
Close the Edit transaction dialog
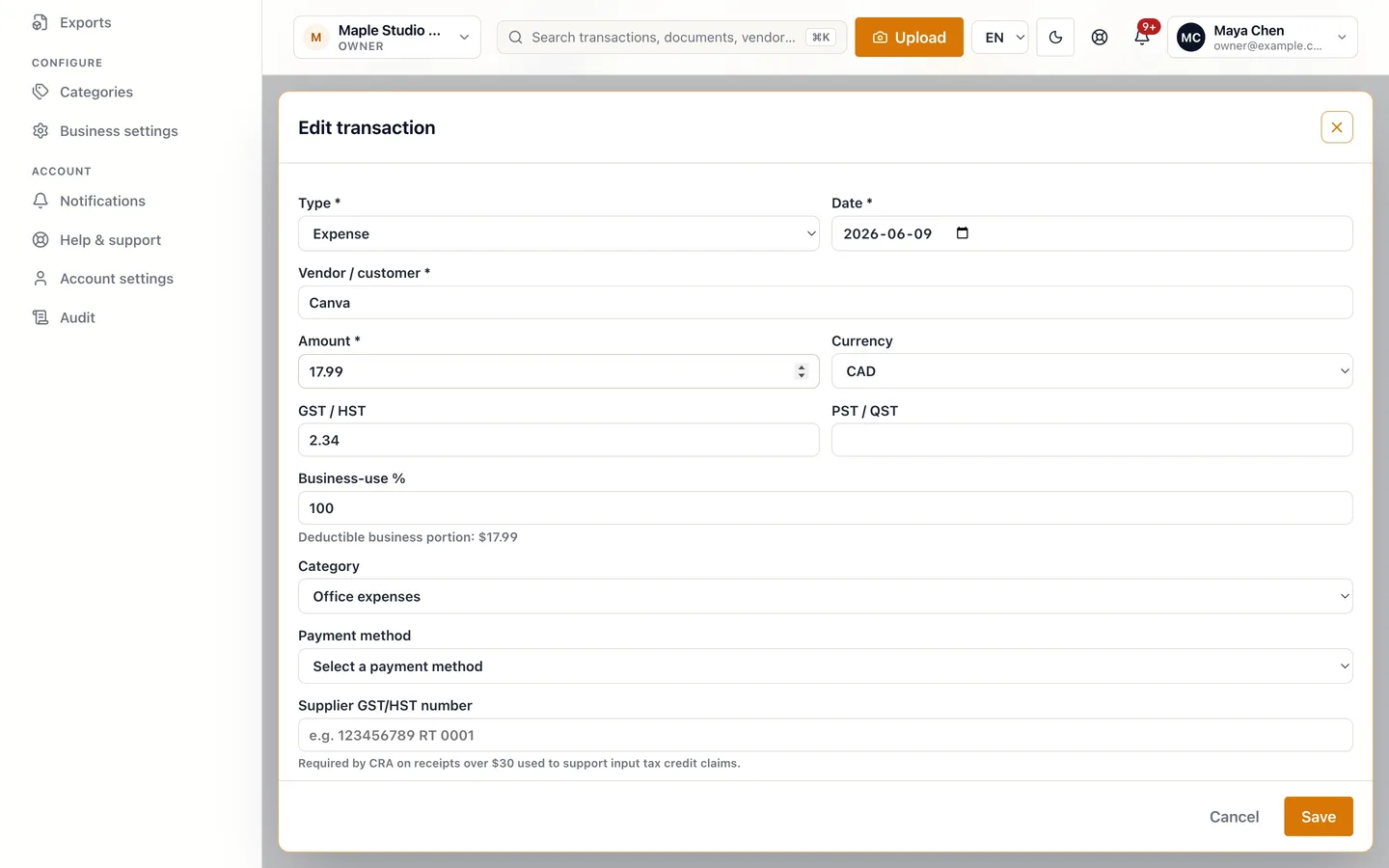[1337, 127]
